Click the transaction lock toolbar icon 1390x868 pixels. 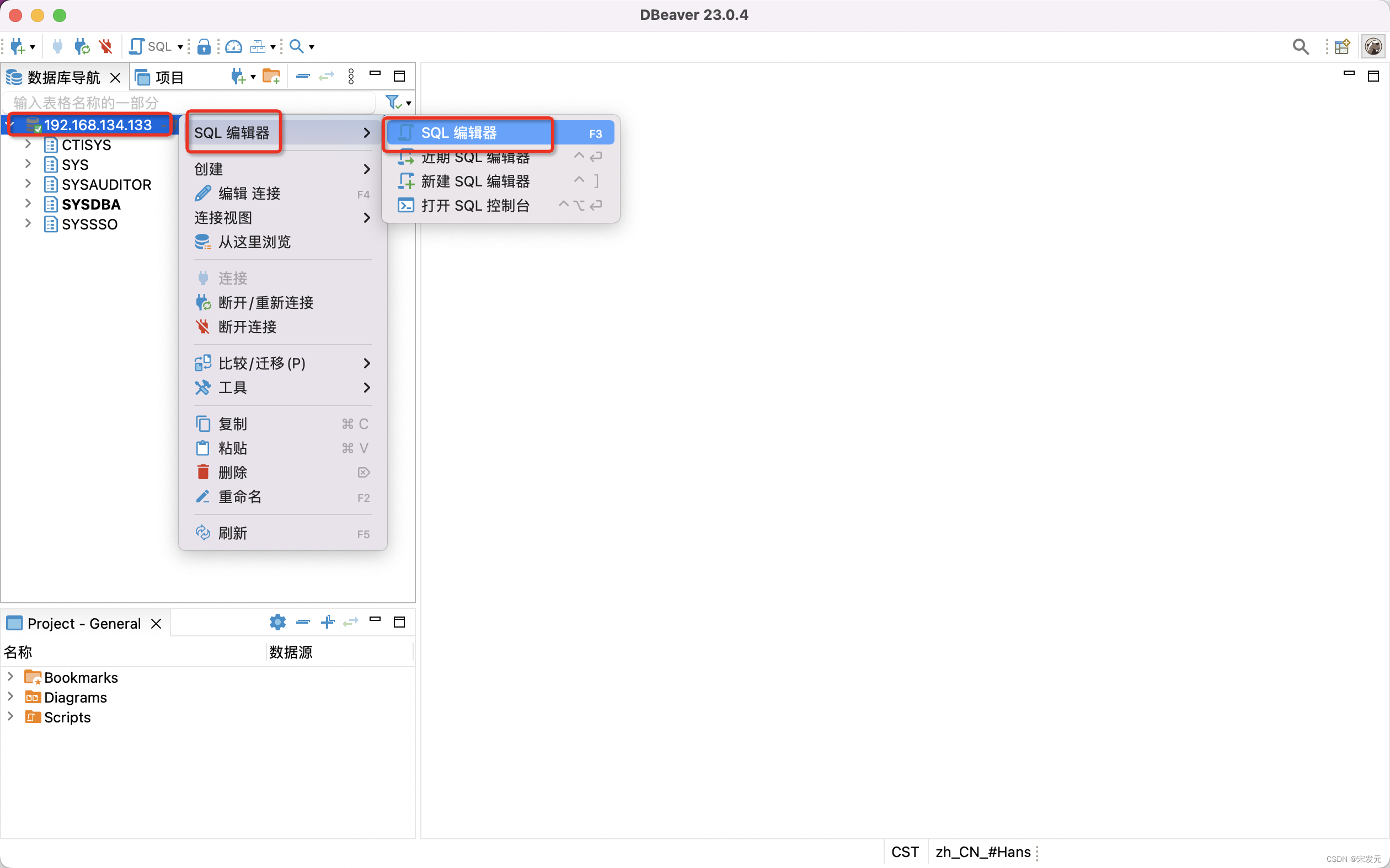[204, 46]
